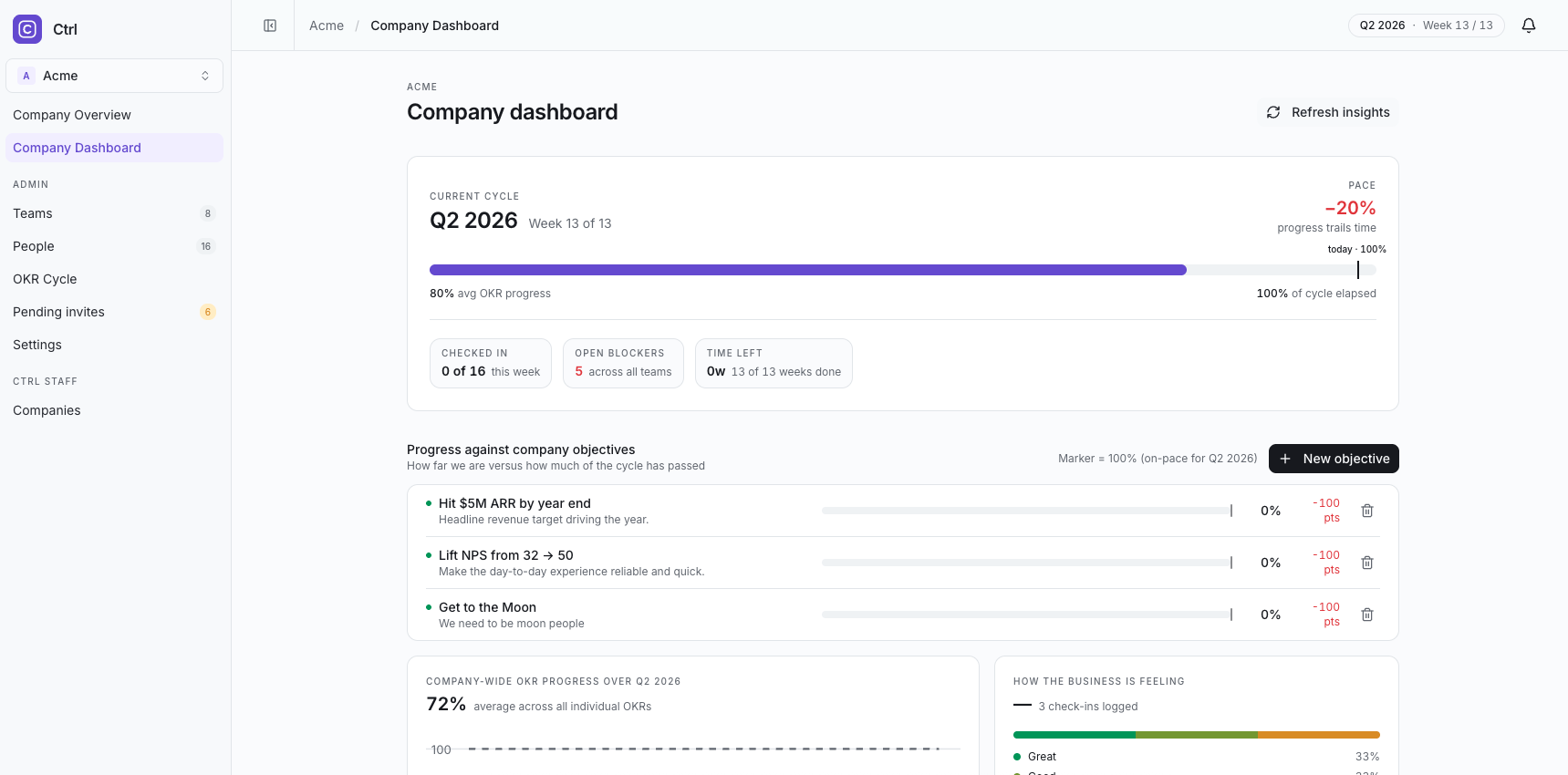This screenshot has width=1568, height=775.
Task: Select Company Dashboard in the sidebar
Action: [114, 148]
